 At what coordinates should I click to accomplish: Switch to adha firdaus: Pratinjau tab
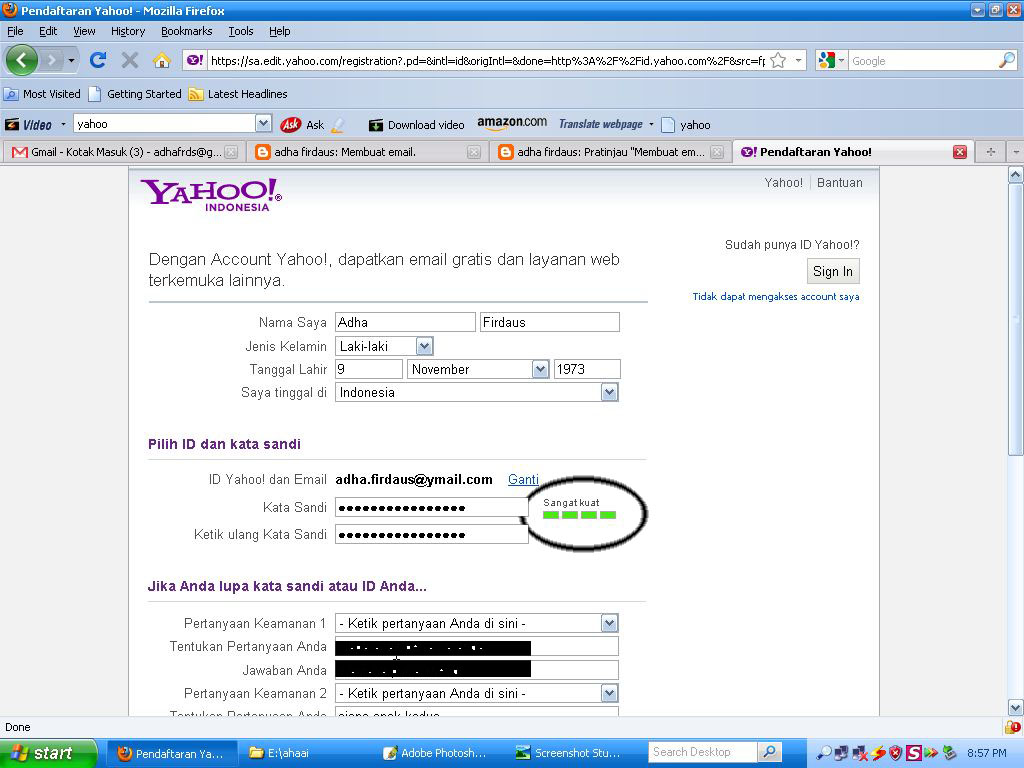pyautogui.click(x=611, y=152)
